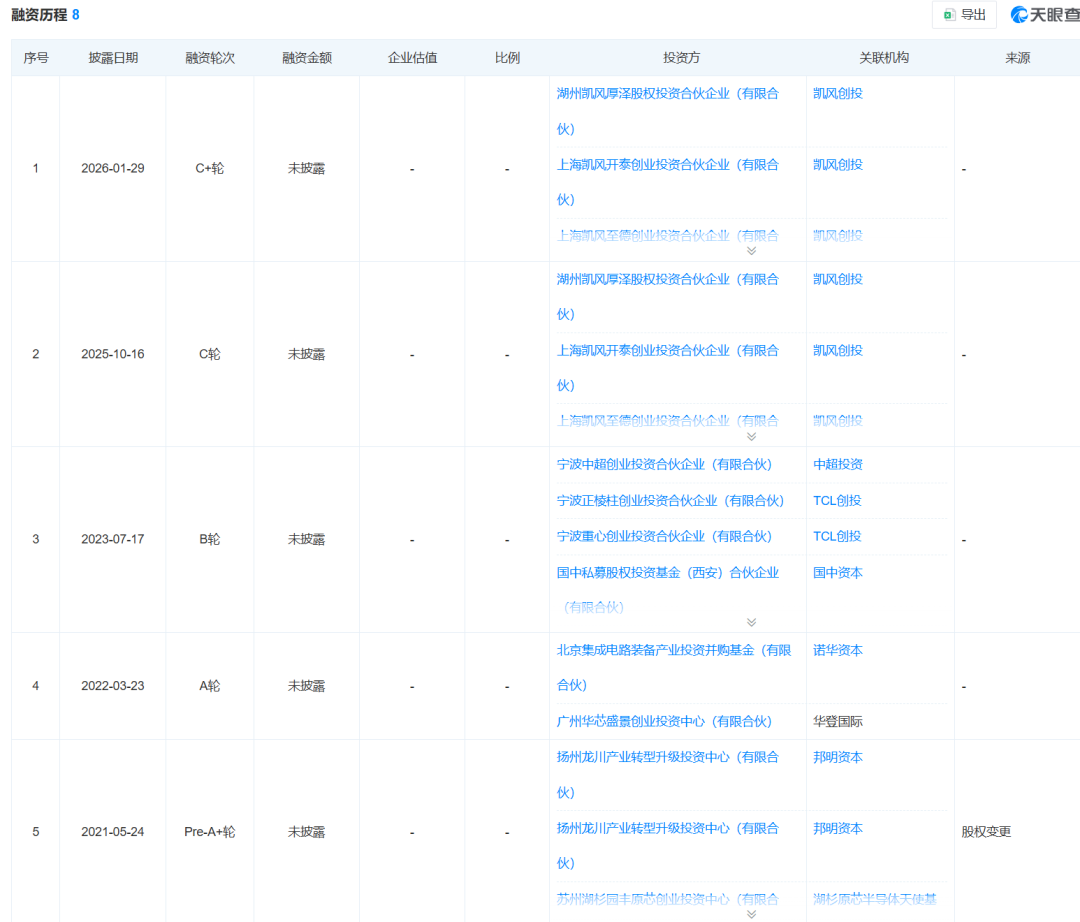This screenshot has height=922, width=1080.
Task: Click the 披露日期 column header
Action: (x=113, y=58)
